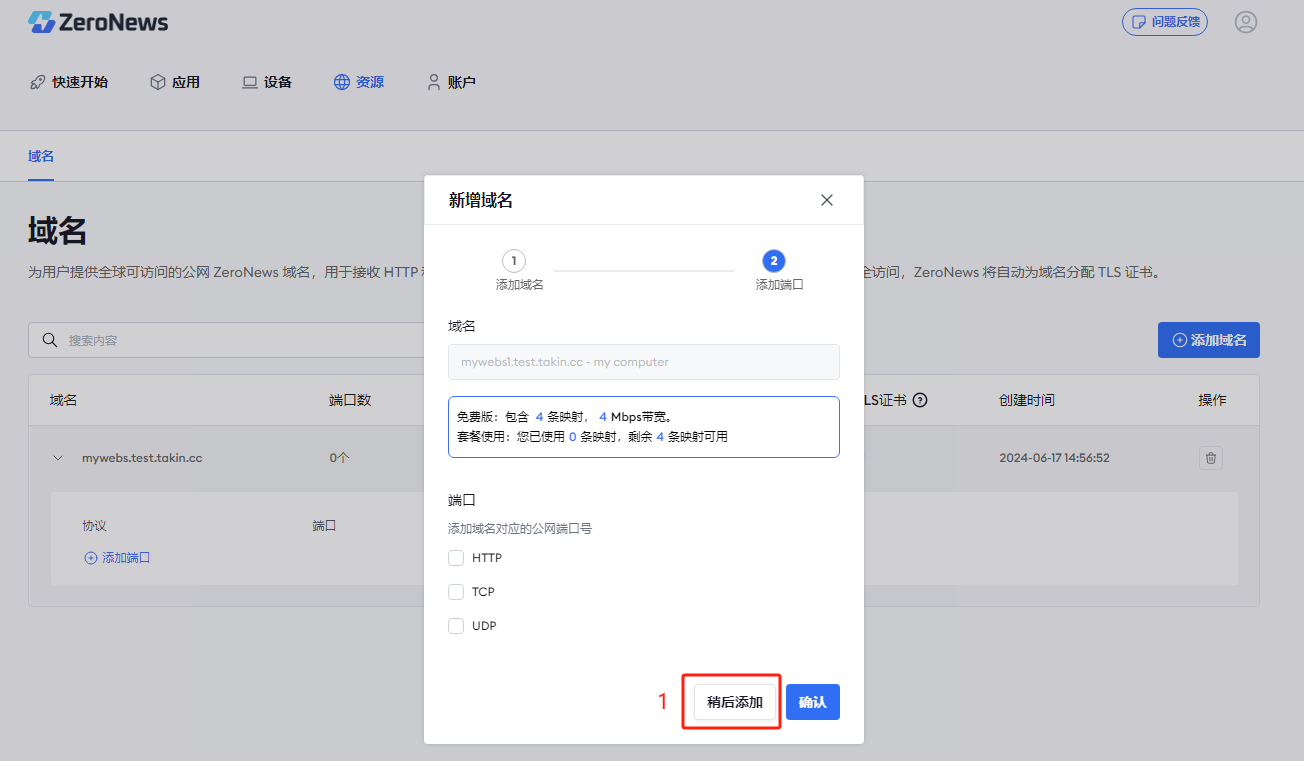This screenshot has height=761, width=1304.
Task: Click the 协议 column label
Action: (94, 525)
